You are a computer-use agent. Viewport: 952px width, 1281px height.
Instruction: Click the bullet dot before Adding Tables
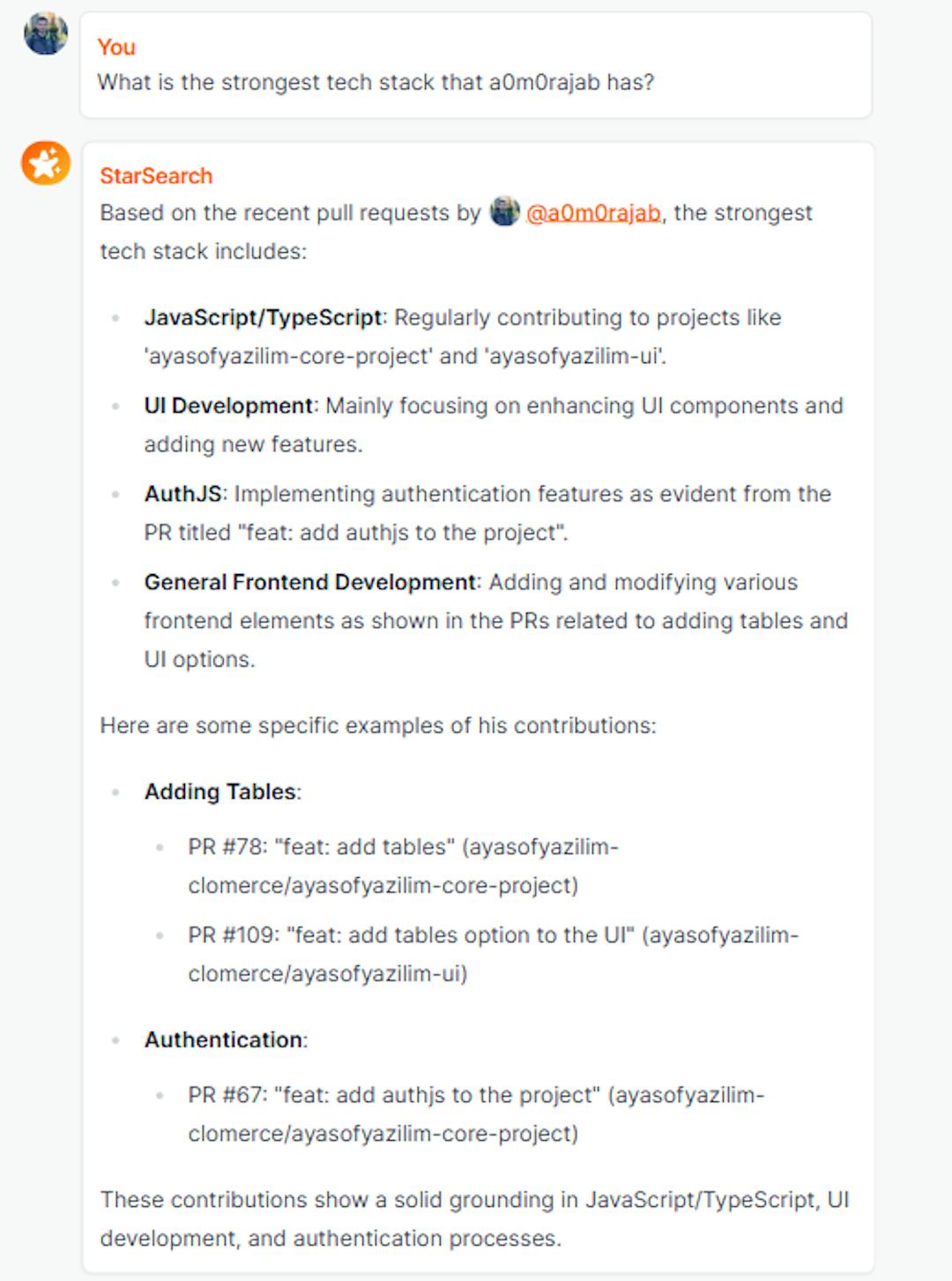pos(115,793)
